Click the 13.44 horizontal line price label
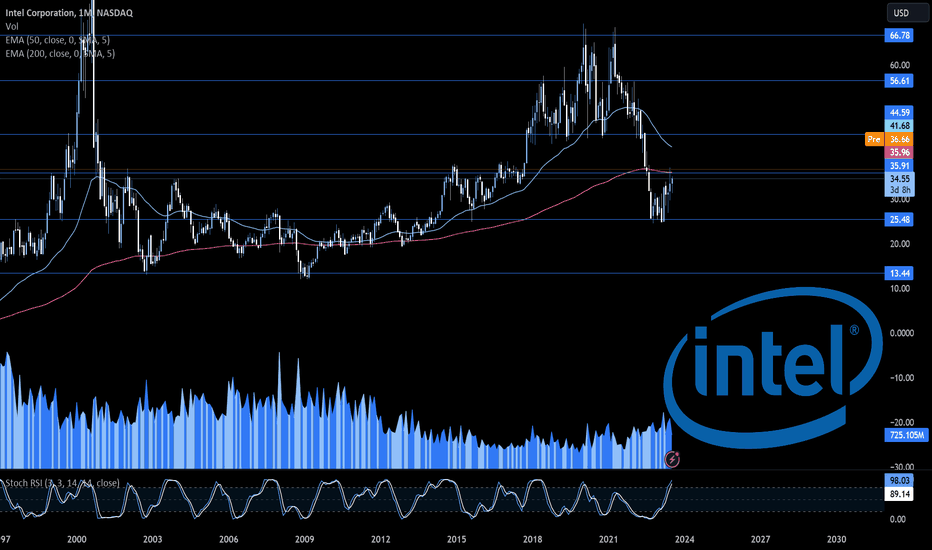This screenshot has width=932, height=550. (899, 274)
